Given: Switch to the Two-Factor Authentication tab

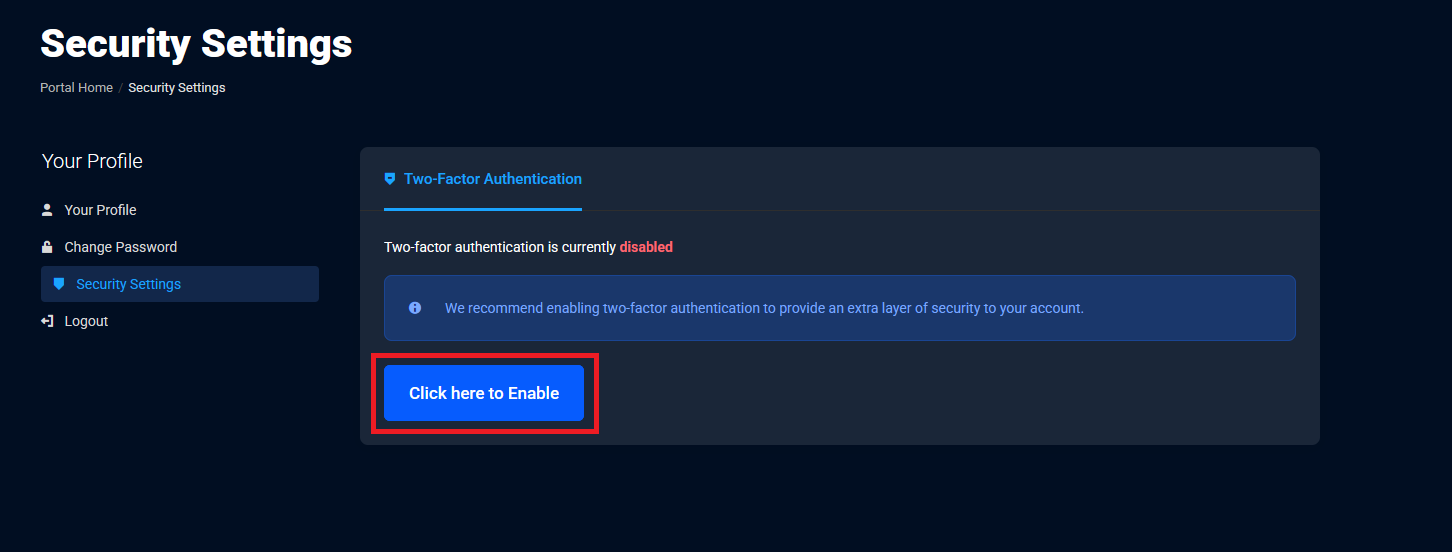Looking at the screenshot, I should tap(492, 179).
